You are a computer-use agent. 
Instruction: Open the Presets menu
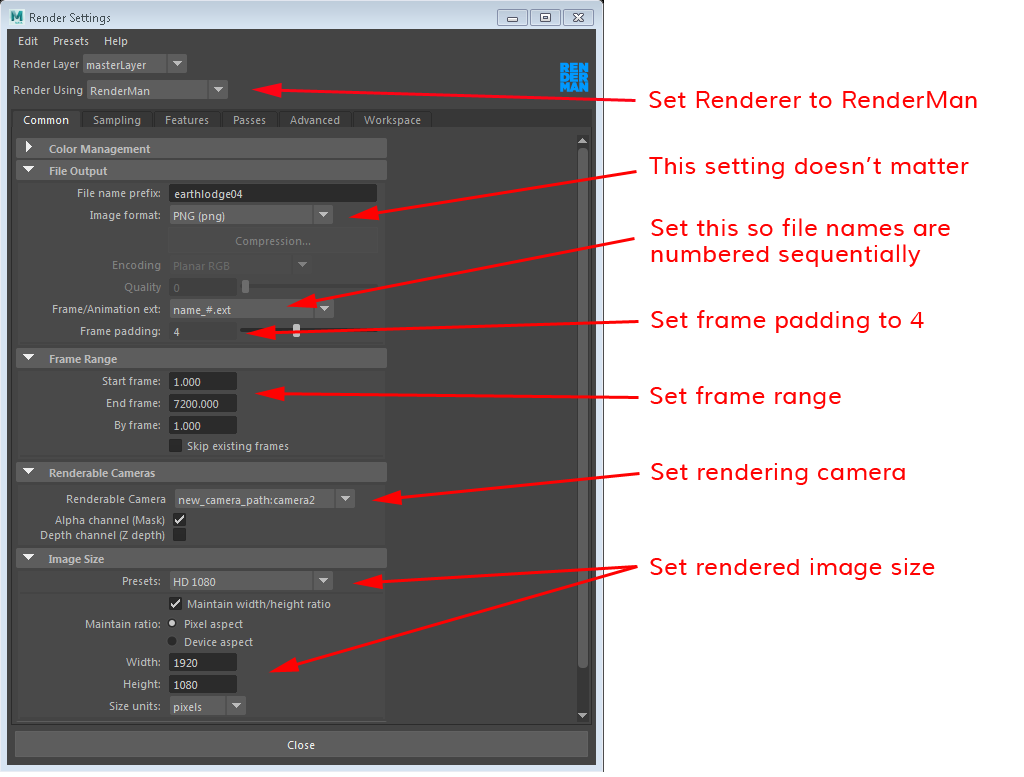click(x=70, y=41)
